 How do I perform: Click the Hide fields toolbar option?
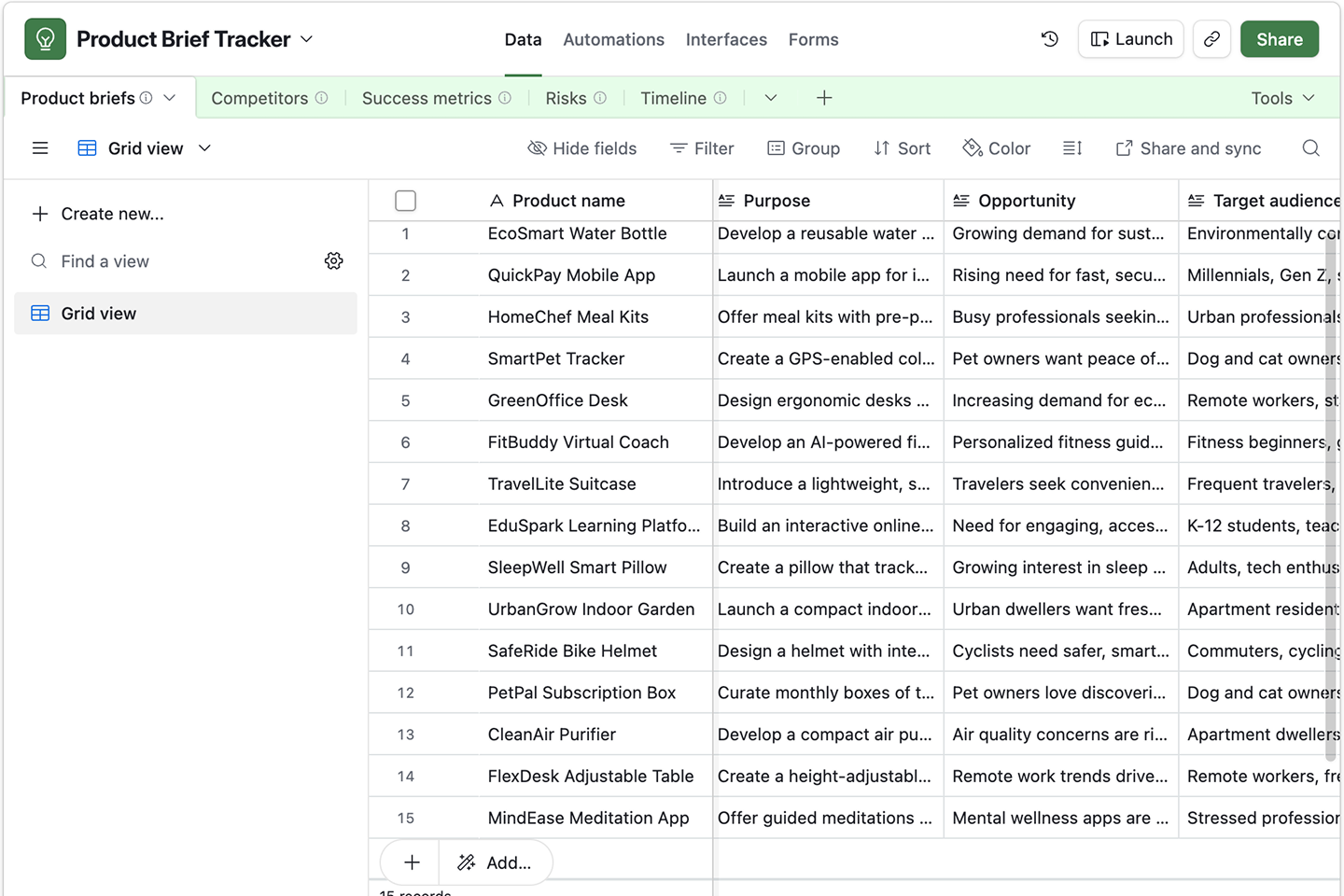581,148
